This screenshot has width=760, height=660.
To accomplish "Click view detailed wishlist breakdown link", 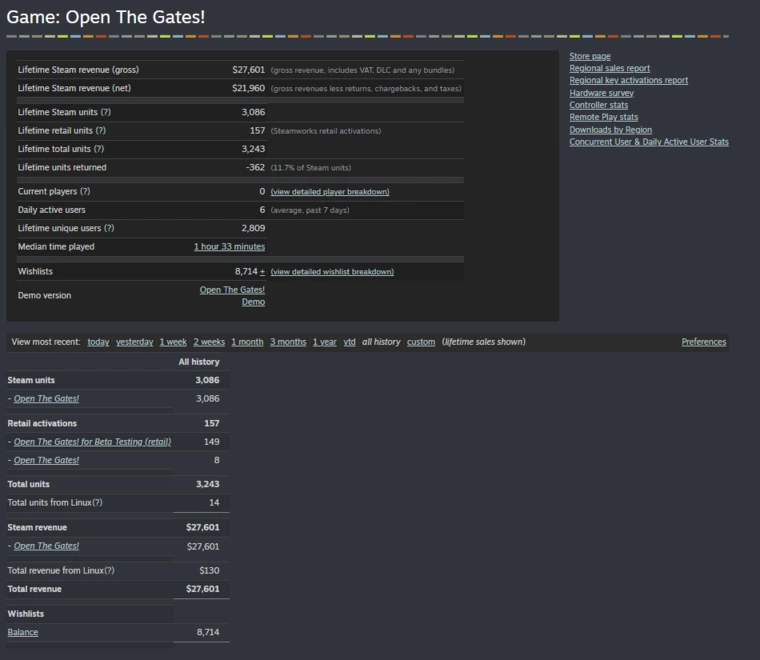I will (x=332, y=272).
